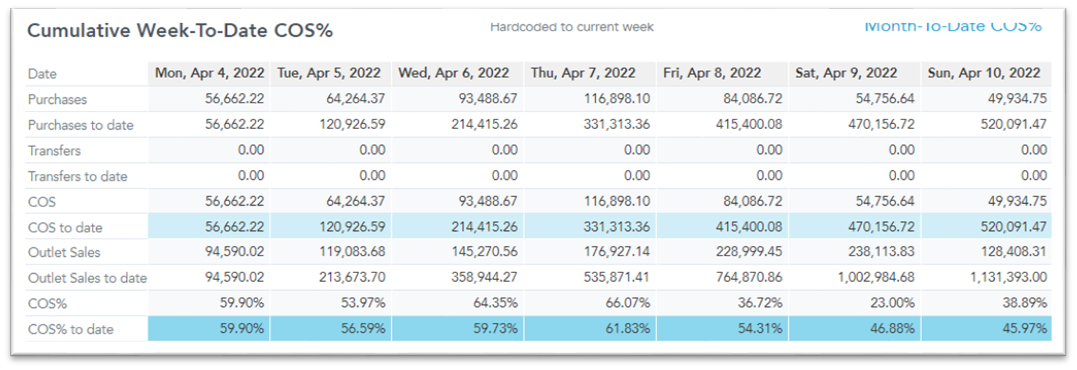Select the Wed, Apr 6, 2022 column header
The width and height of the screenshot is (1077, 370).
click(x=457, y=73)
